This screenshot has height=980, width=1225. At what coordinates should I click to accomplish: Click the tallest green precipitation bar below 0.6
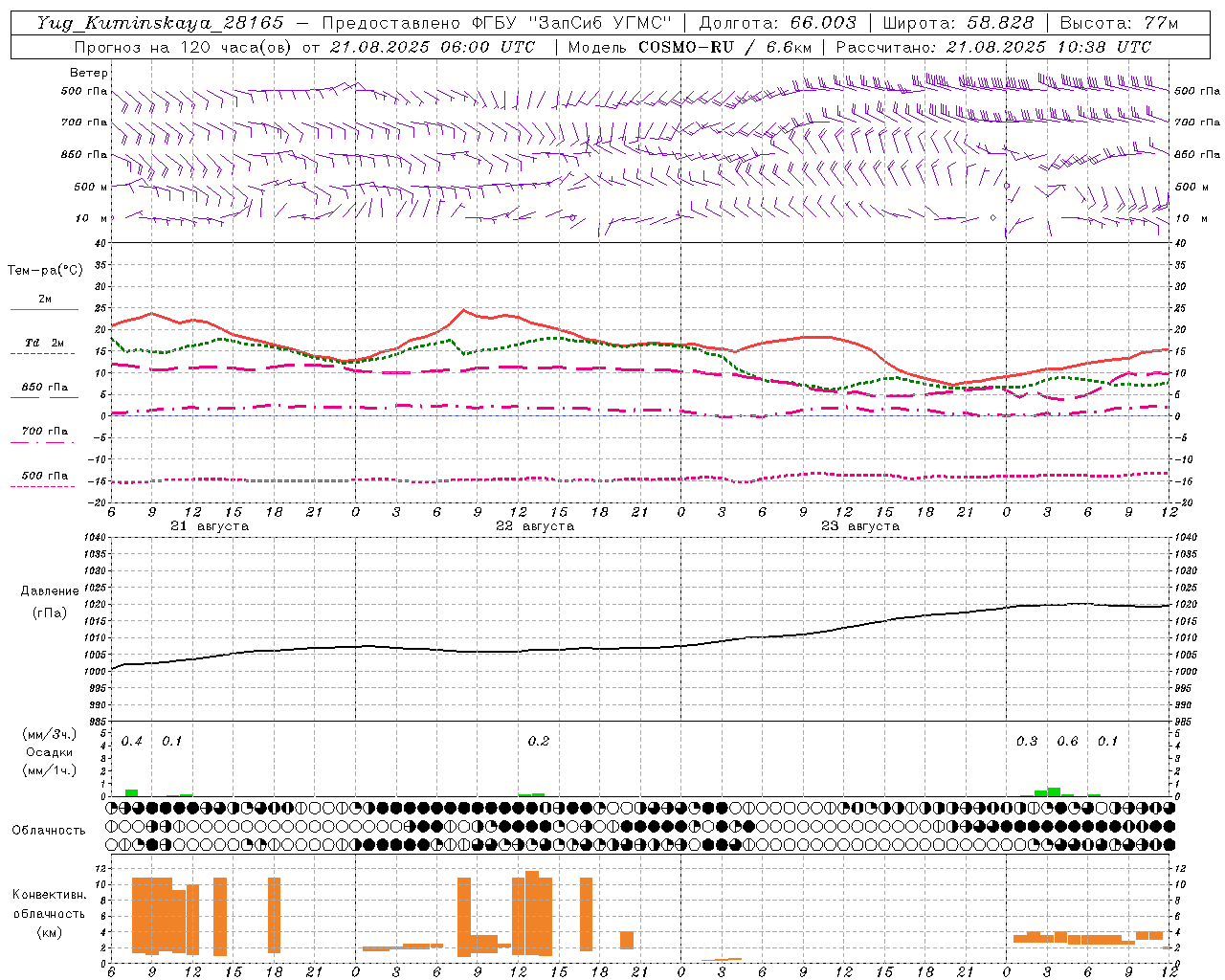coord(1054,791)
